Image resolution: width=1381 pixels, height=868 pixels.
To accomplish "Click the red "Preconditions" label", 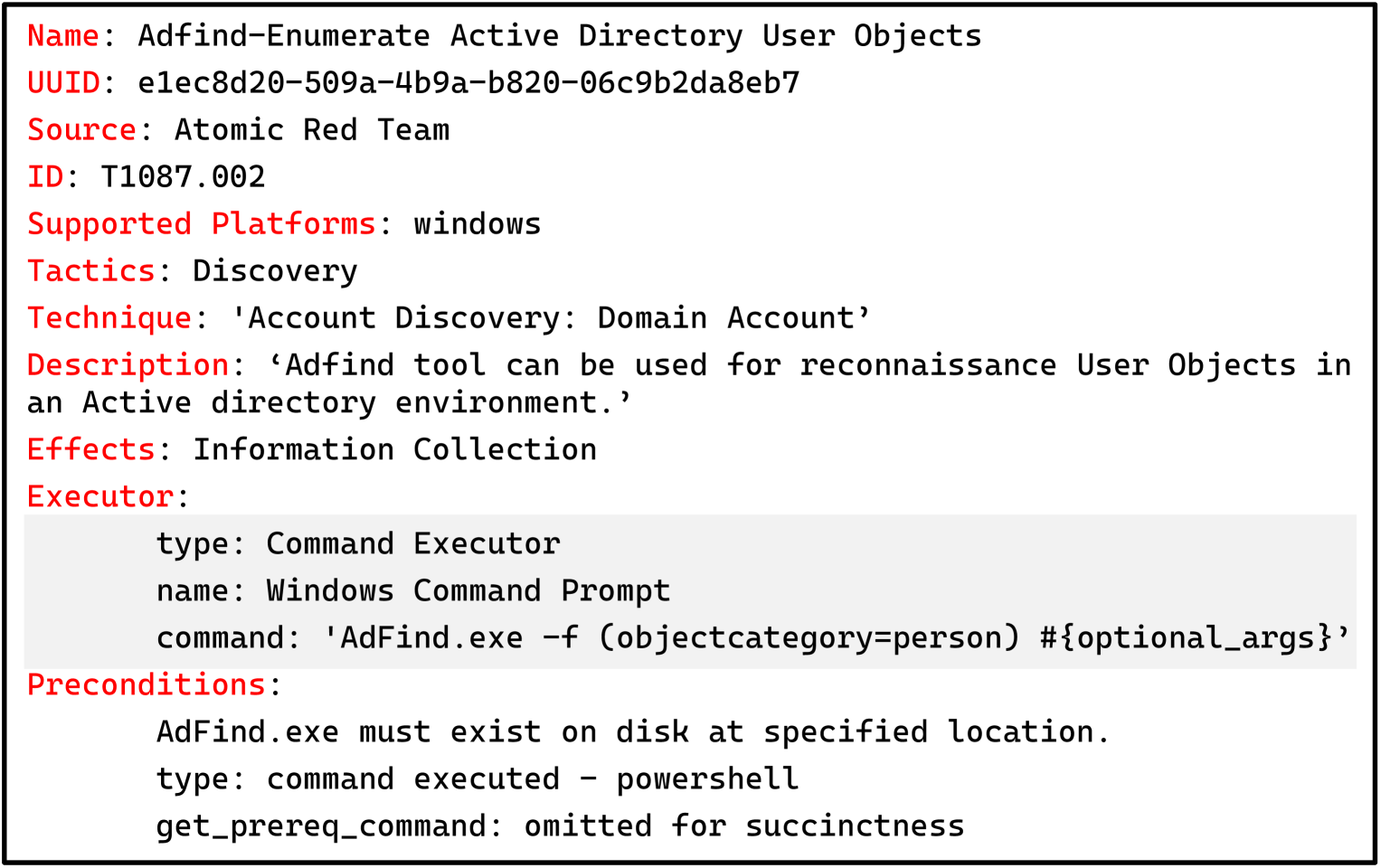I will click(x=146, y=685).
